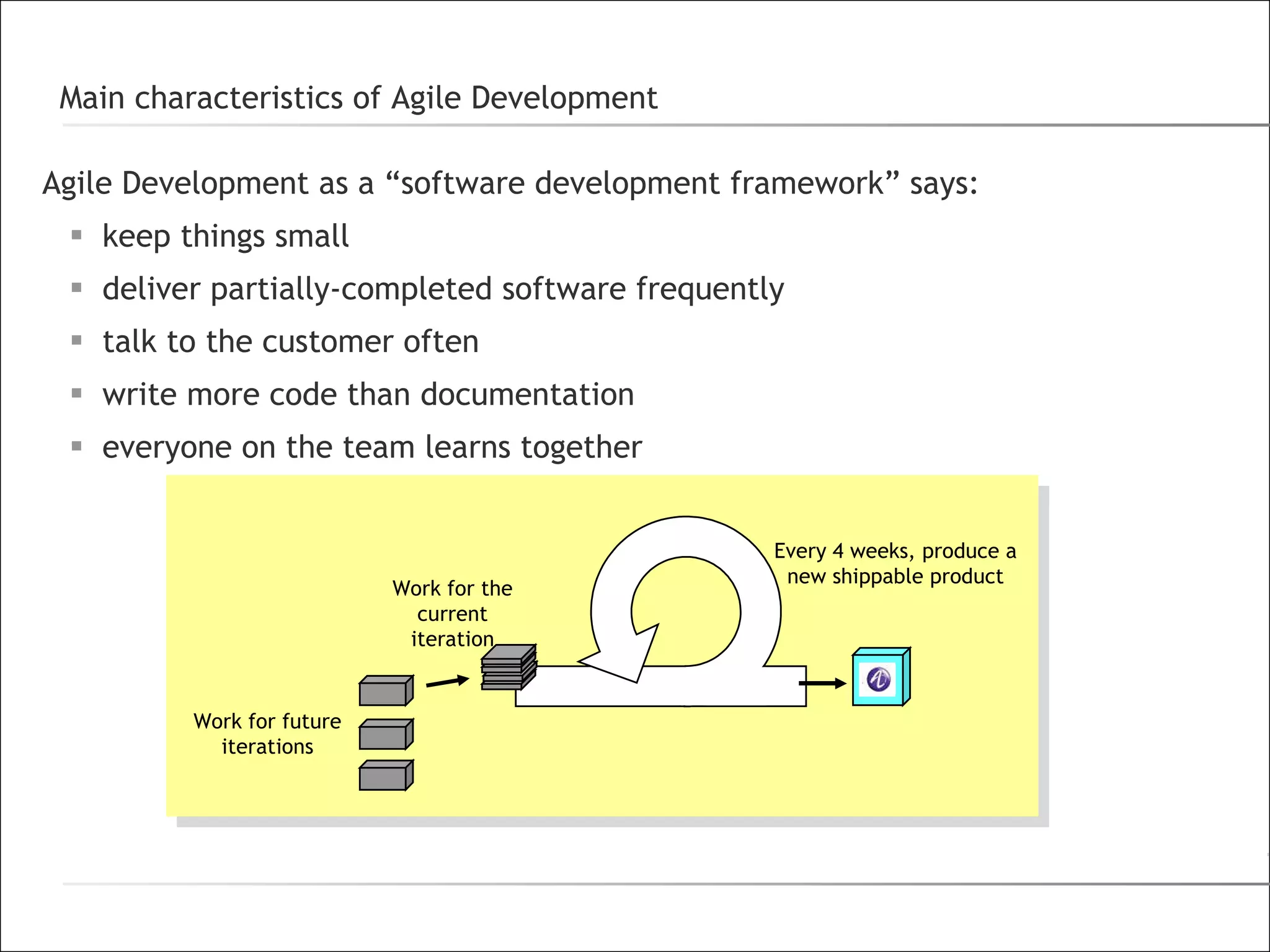Click the 'keep things small' bullet text

click(226, 236)
